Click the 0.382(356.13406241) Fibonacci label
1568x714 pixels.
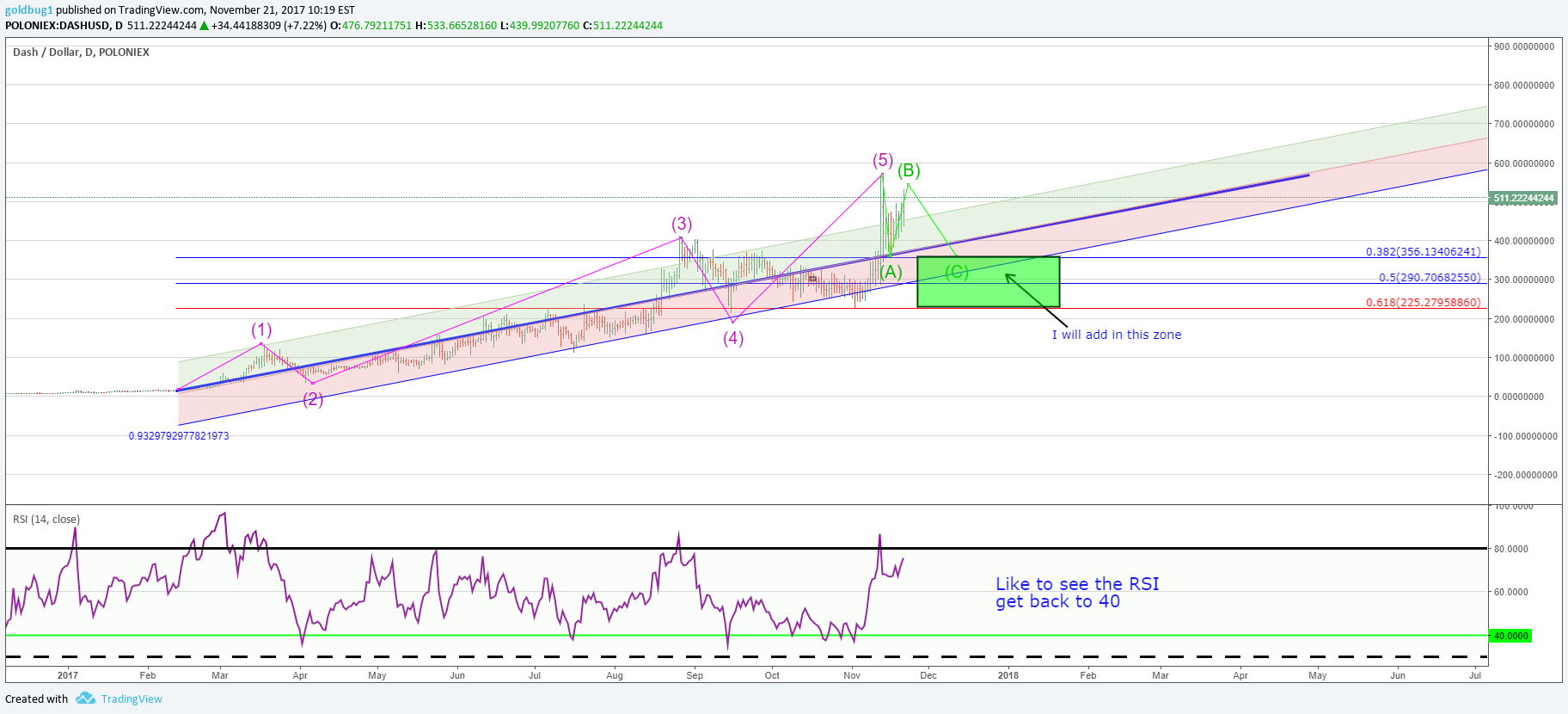tap(1424, 252)
